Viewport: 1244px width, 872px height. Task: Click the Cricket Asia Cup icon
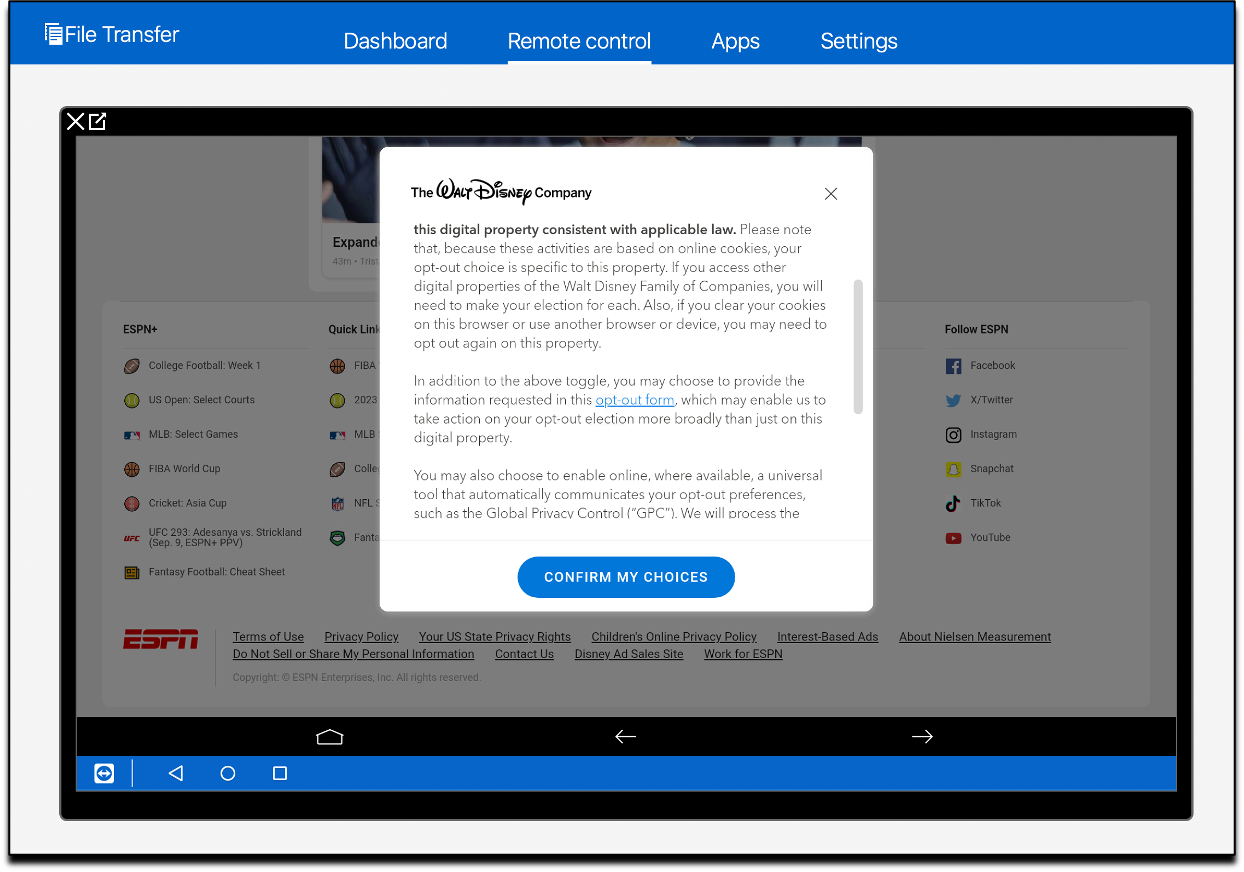[131, 504]
